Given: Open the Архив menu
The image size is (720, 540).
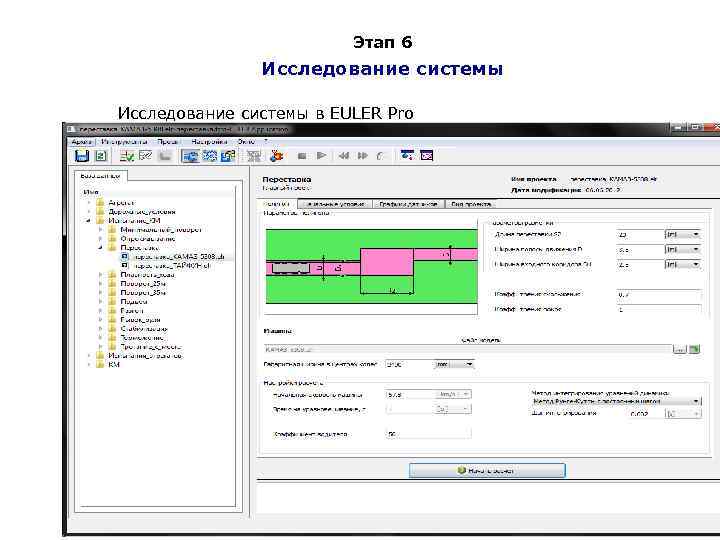Looking at the screenshot, I should point(81,142).
